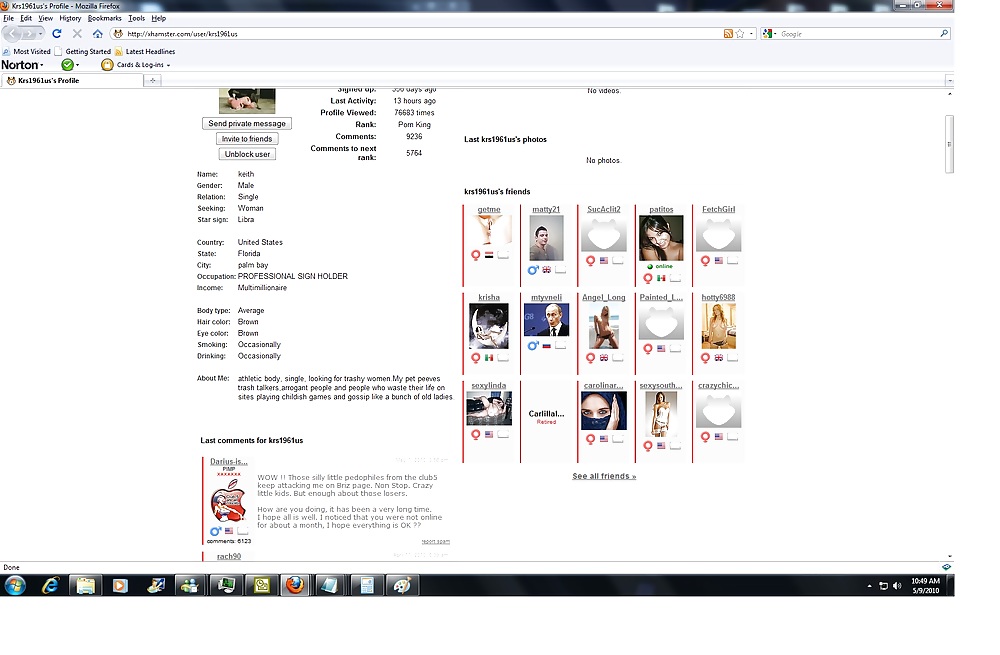Click the Home icon in navigation bar
This screenshot has width=1000, height=655.
(96, 34)
